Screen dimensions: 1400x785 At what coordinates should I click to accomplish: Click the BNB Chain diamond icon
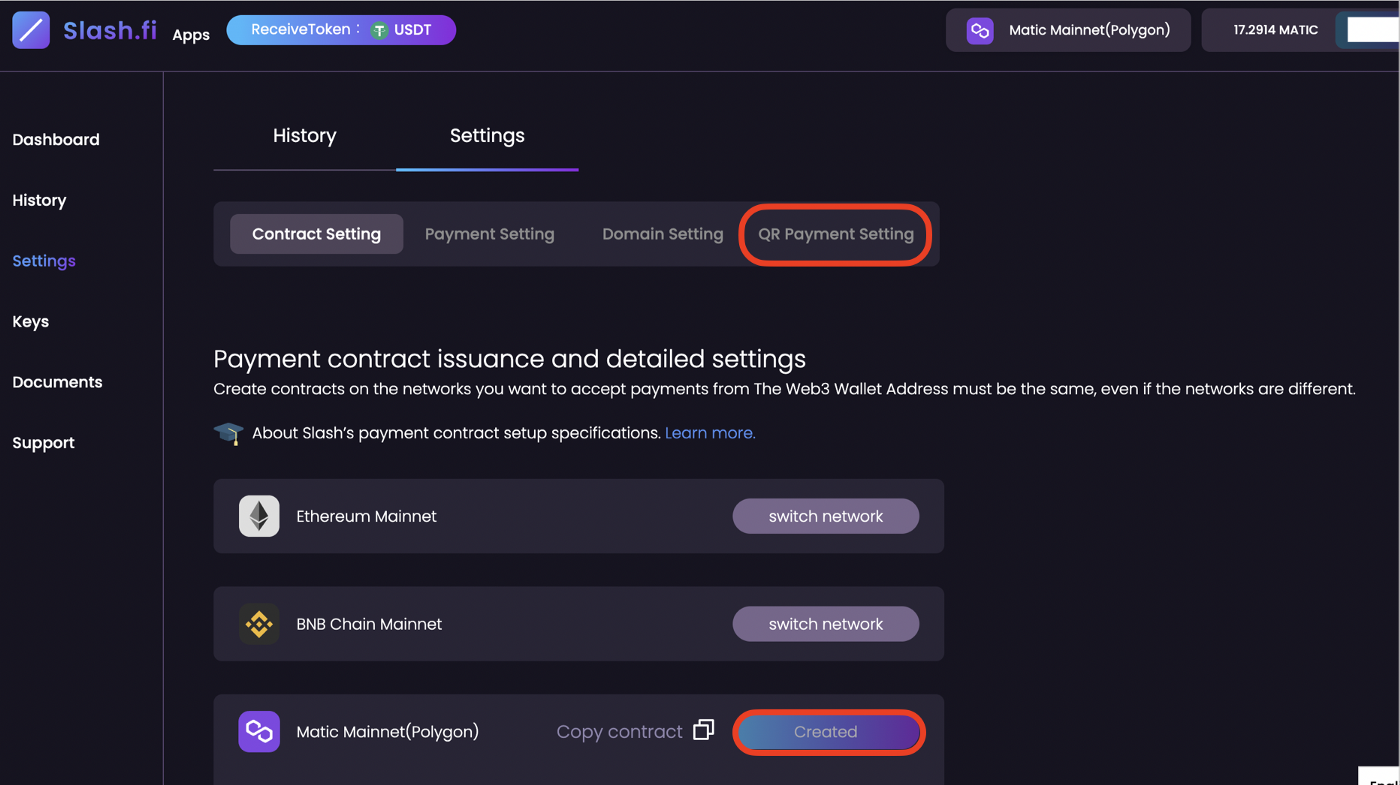coord(259,623)
